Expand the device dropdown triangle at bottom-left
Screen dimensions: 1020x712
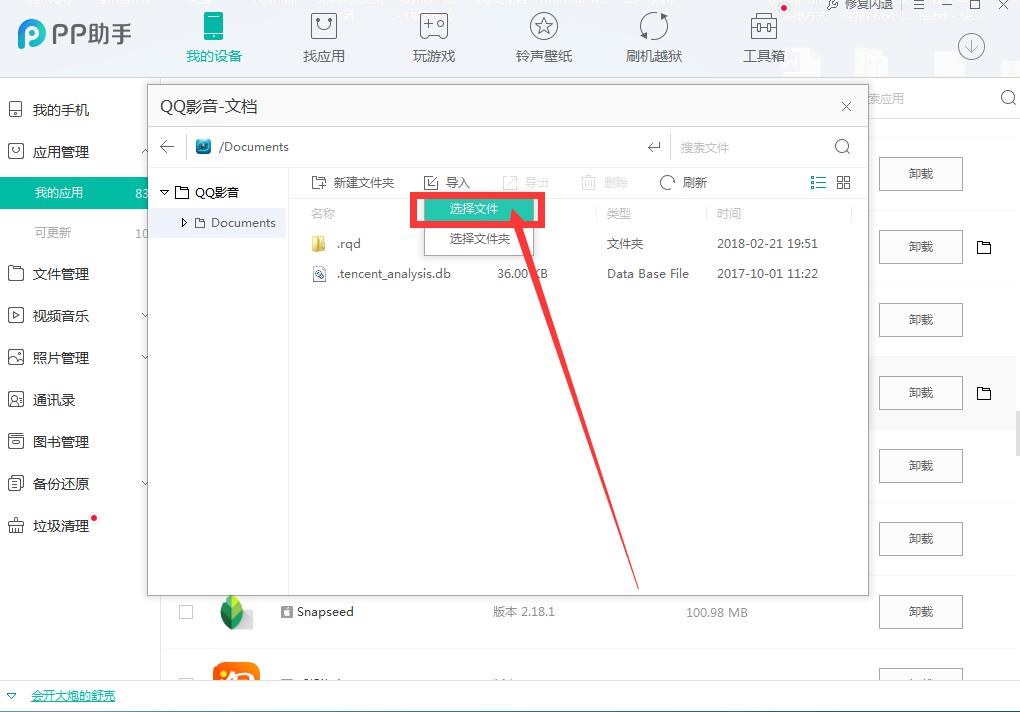coord(11,696)
